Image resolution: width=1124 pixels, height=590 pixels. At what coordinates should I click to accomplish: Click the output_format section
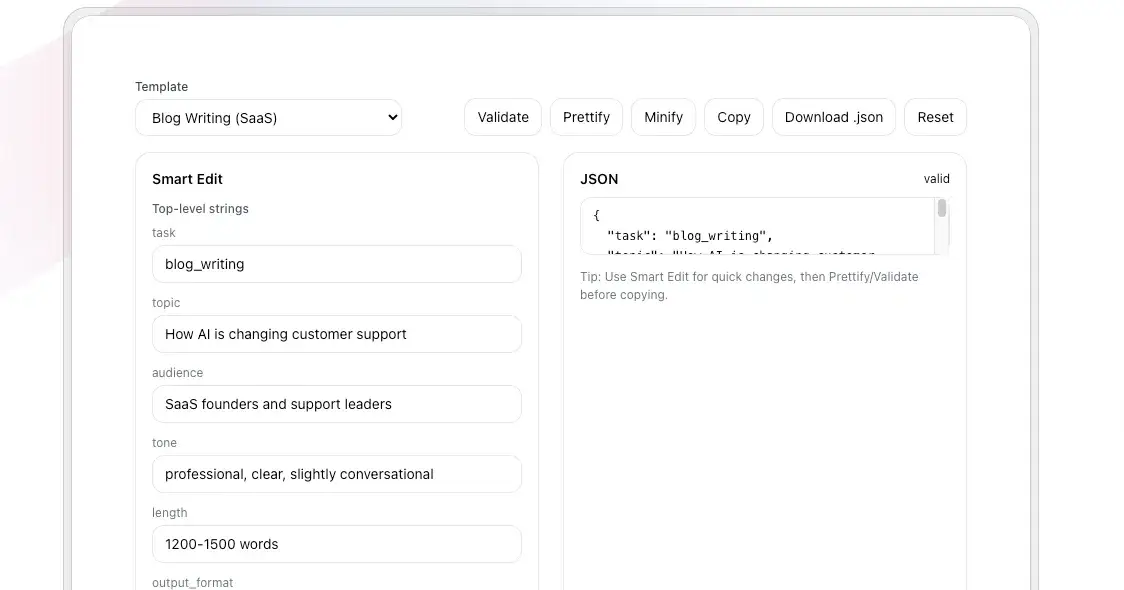(192, 582)
